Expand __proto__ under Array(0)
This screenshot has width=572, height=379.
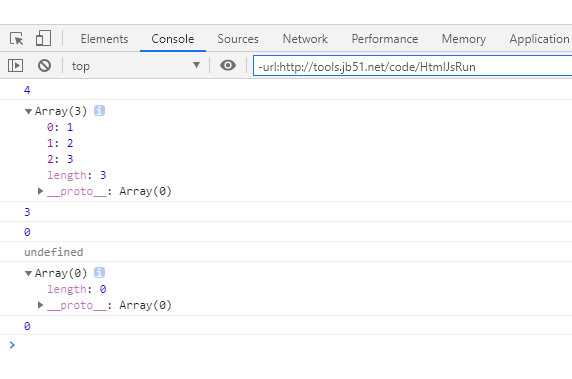tap(40, 305)
